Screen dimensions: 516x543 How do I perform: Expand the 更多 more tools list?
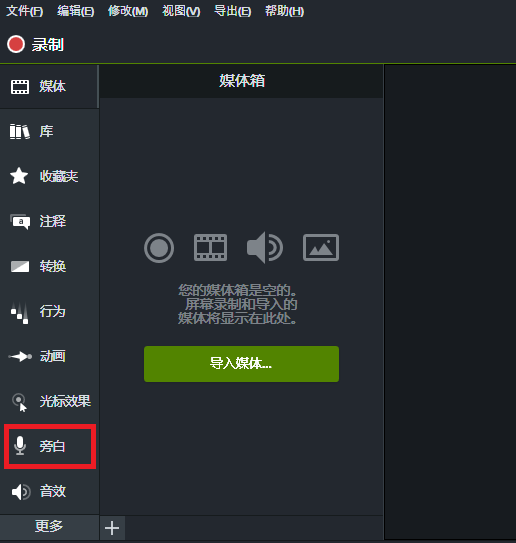pos(49,526)
